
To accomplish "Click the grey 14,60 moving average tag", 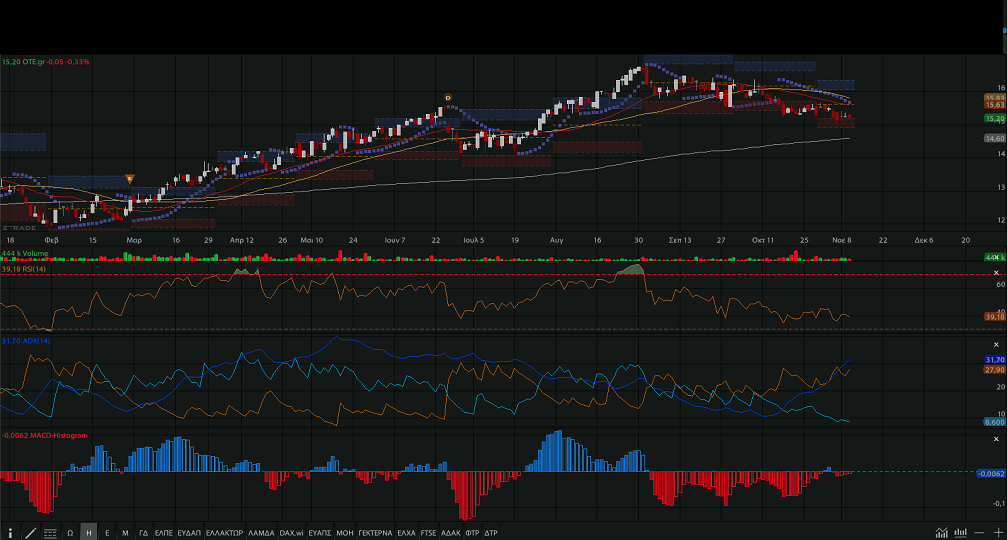I will (x=995, y=138).
